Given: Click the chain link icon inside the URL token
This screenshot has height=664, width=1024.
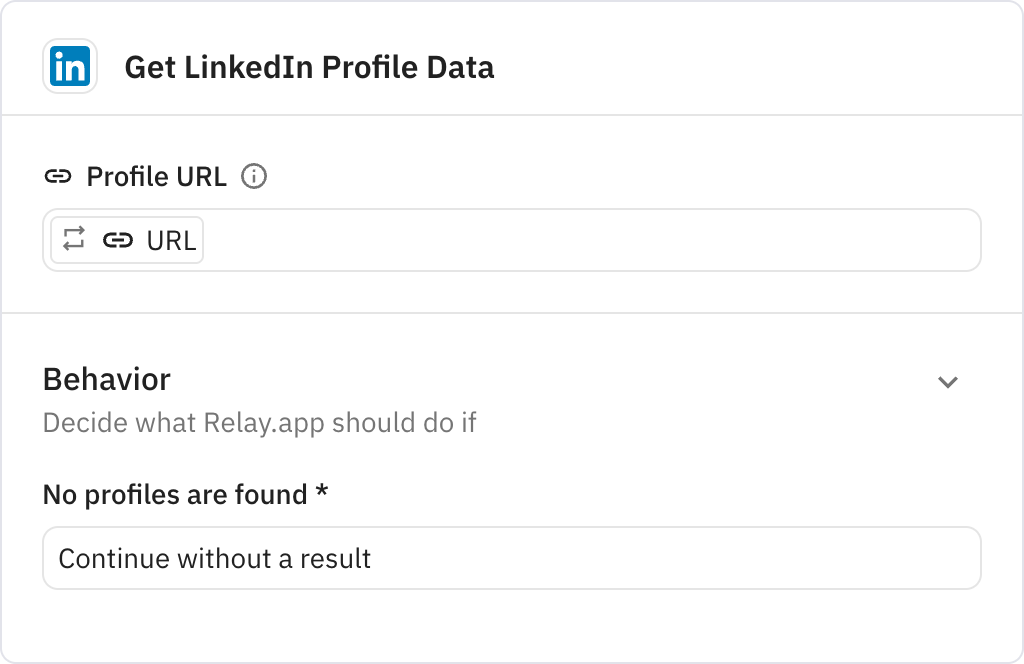Looking at the screenshot, I should pos(118,239).
